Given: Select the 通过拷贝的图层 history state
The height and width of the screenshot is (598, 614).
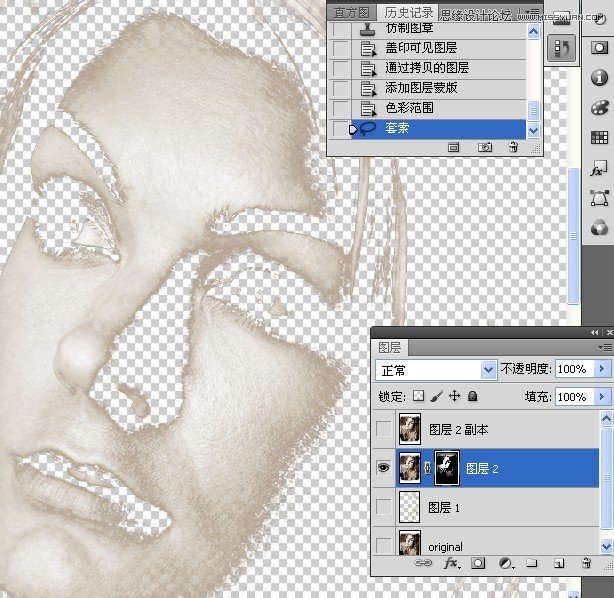Looking at the screenshot, I should tap(439, 69).
